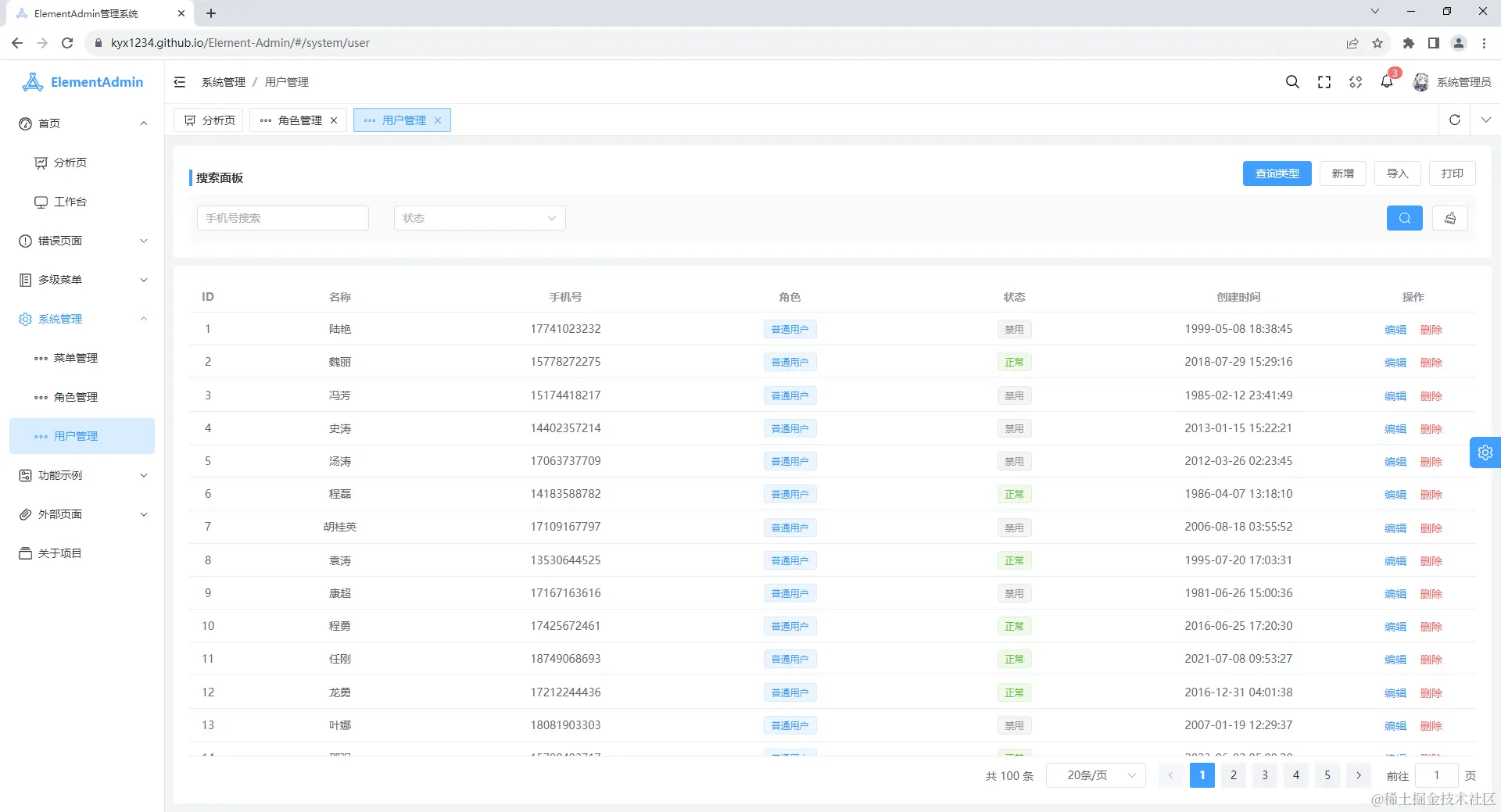Open a new browser tab

211,13
